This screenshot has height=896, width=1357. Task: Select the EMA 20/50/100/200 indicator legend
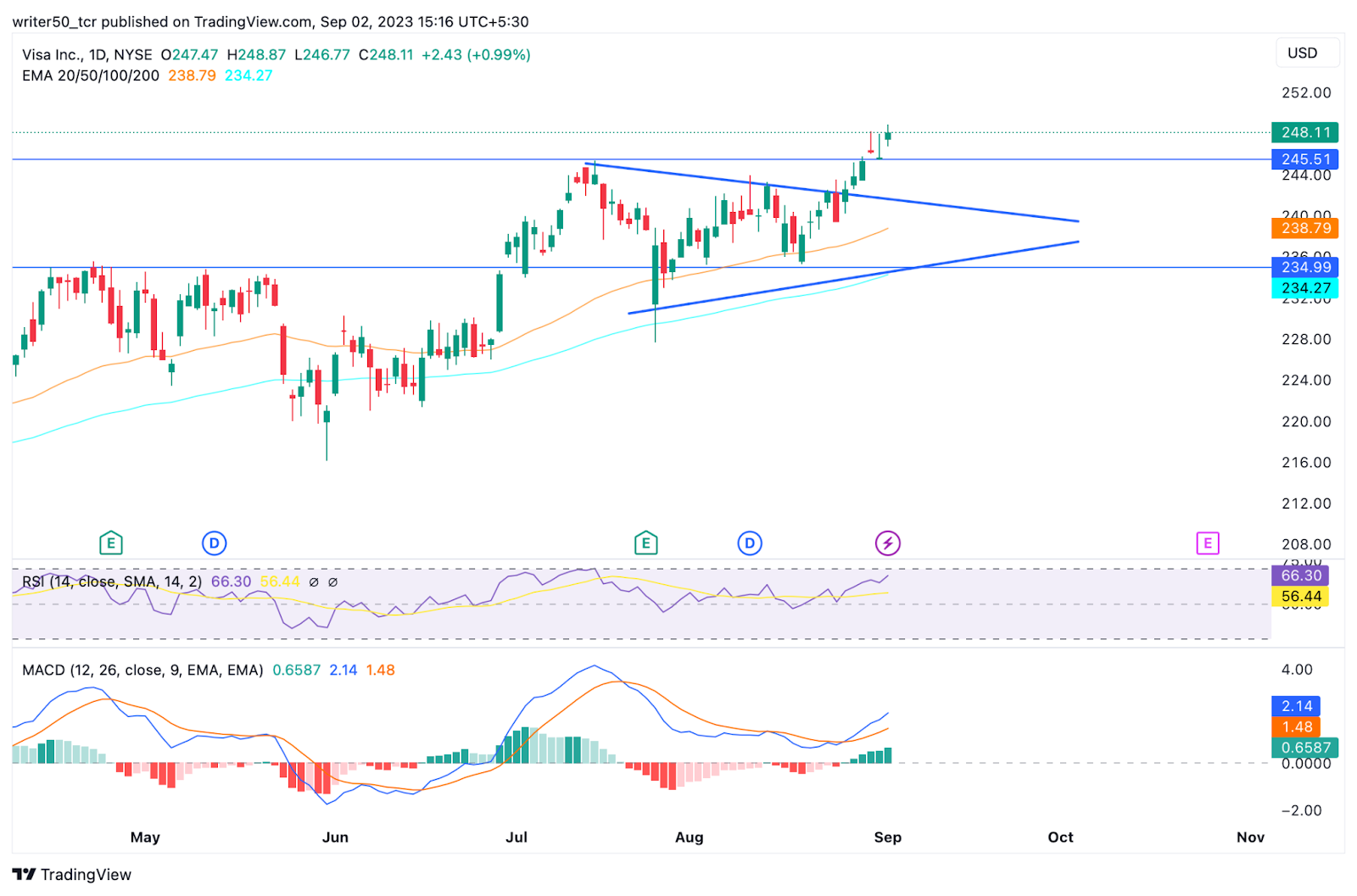tap(91, 75)
